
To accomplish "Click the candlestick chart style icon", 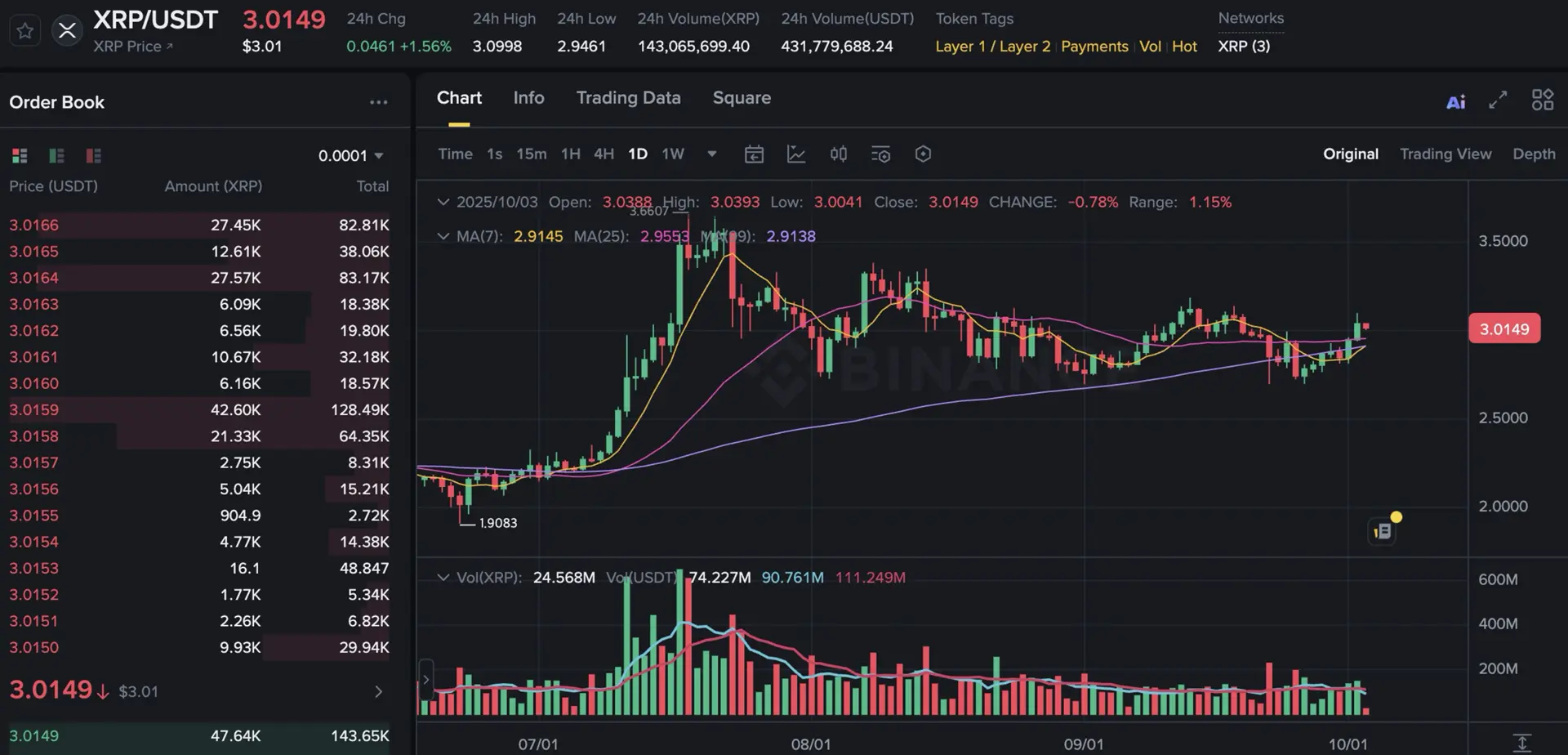I will click(838, 154).
